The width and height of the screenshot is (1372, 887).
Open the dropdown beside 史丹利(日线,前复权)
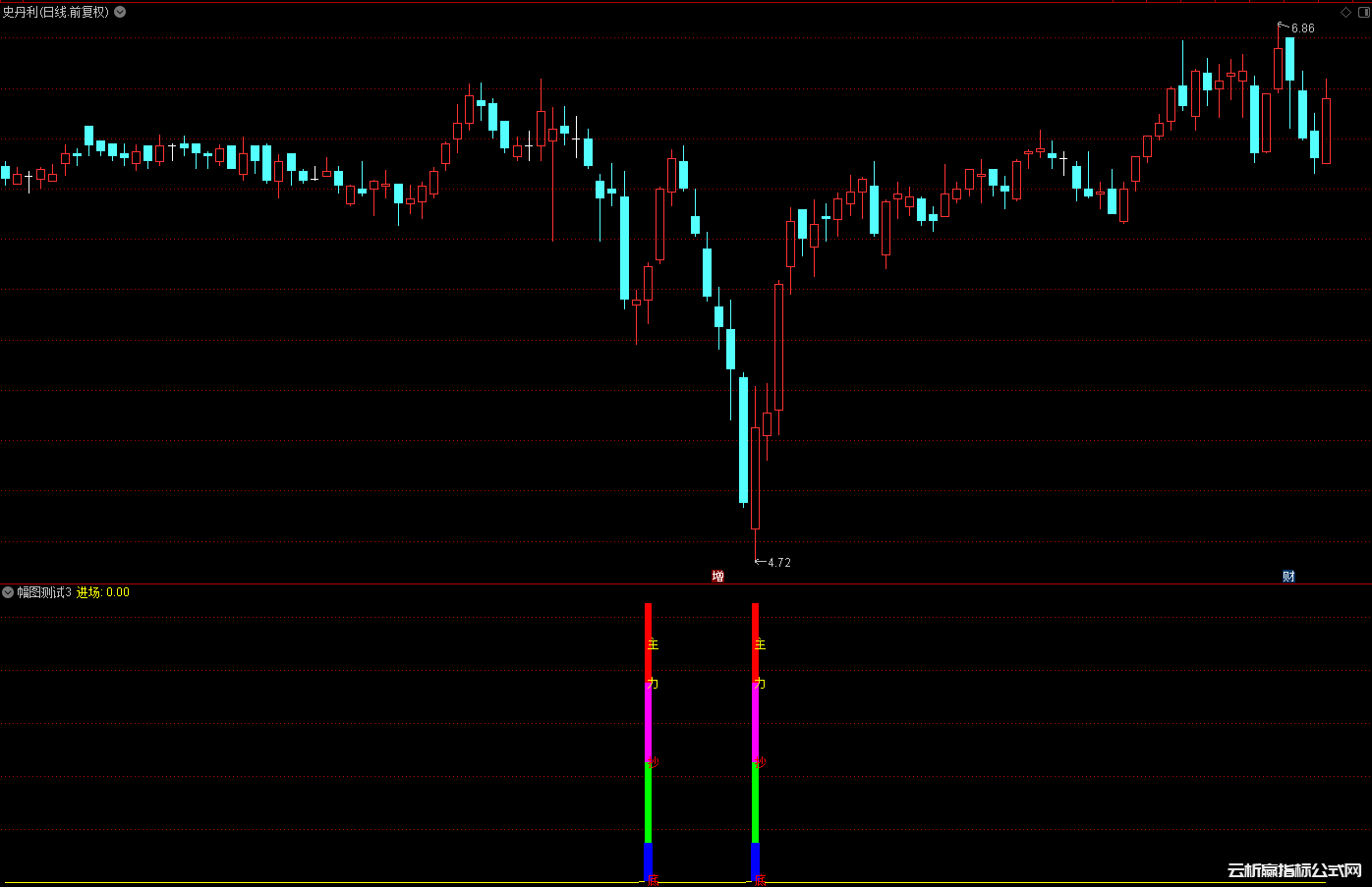120,12
